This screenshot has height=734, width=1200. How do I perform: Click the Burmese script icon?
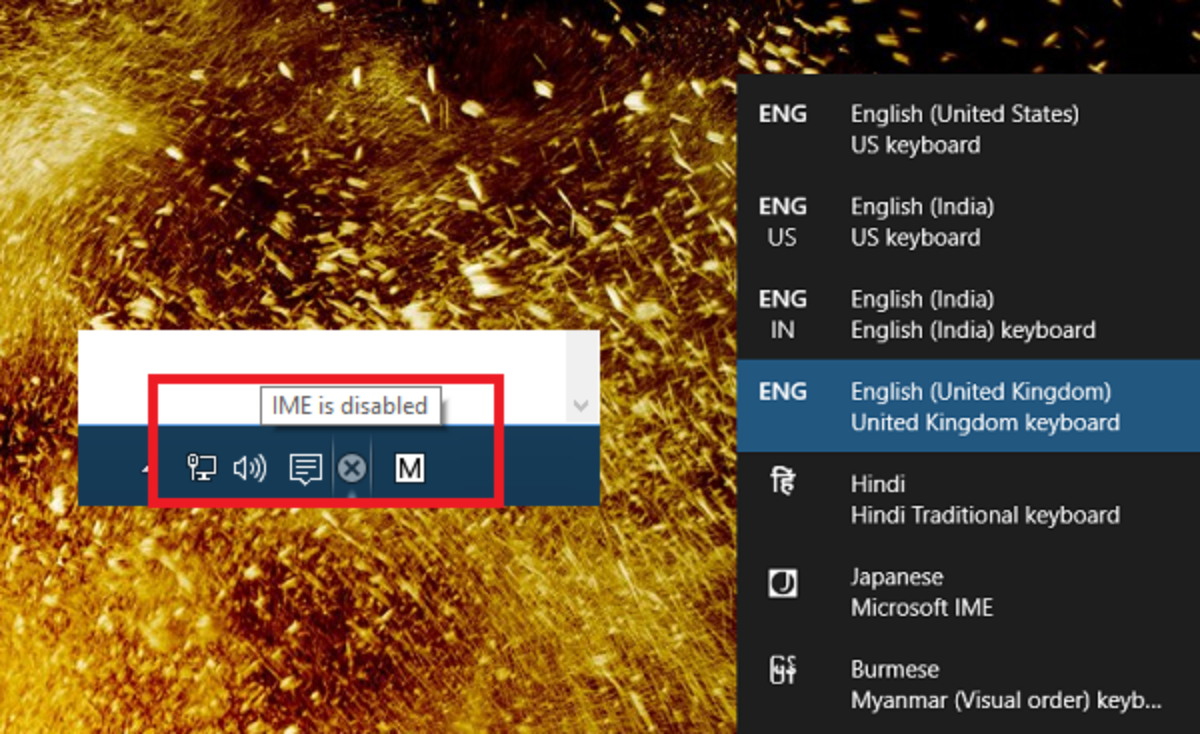click(x=785, y=669)
